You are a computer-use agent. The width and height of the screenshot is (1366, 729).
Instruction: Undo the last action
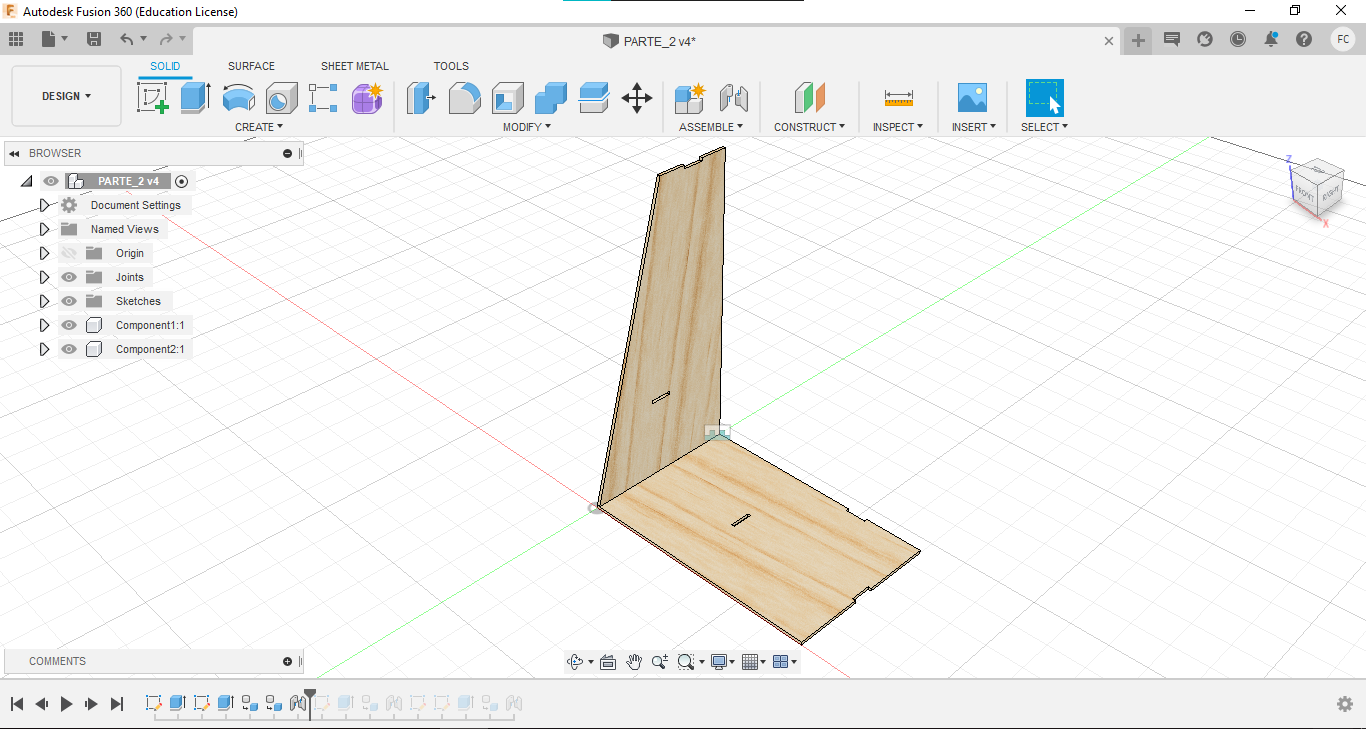[127, 39]
